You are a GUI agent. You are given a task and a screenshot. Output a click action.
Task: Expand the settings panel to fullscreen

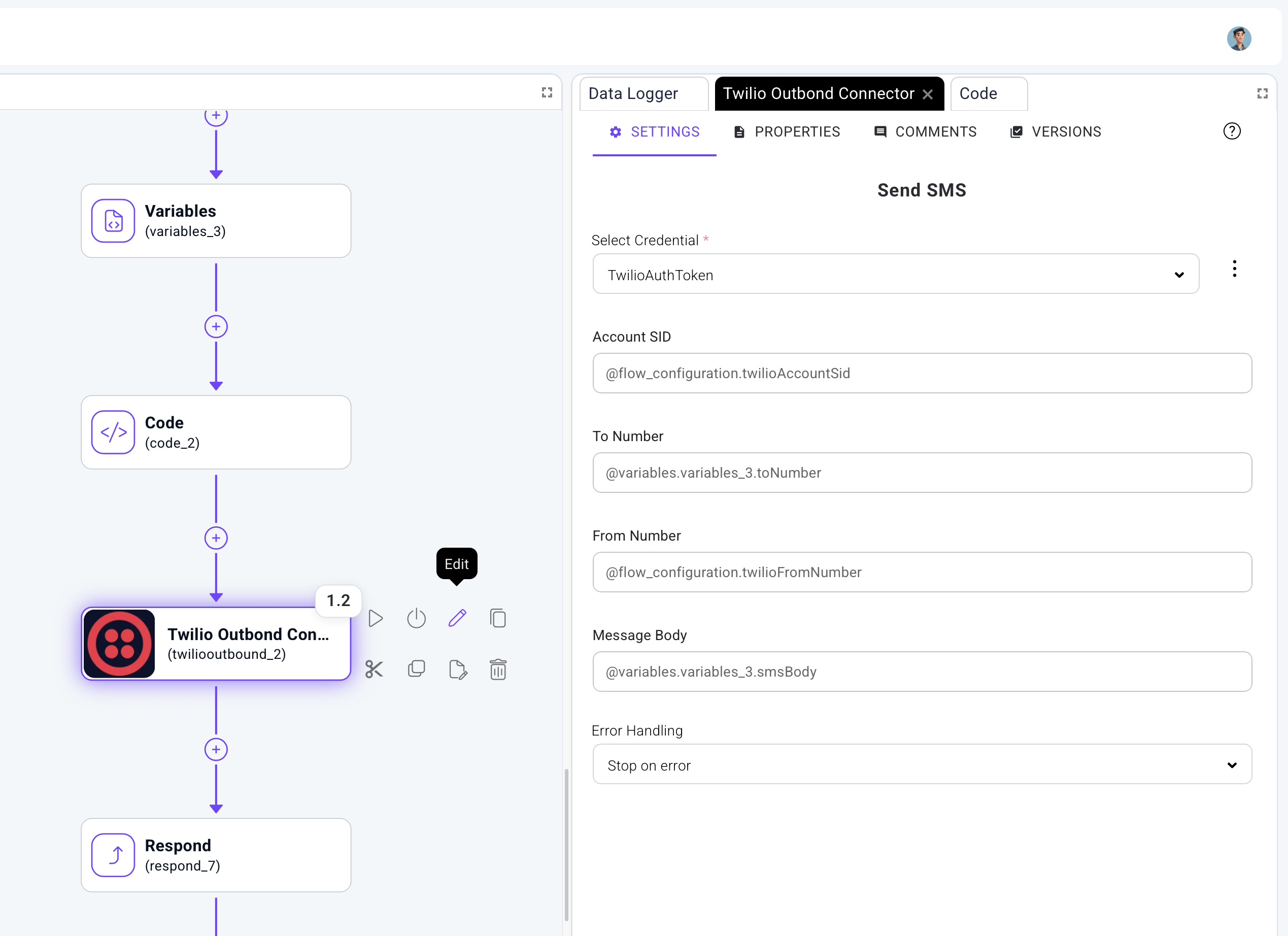[1263, 94]
